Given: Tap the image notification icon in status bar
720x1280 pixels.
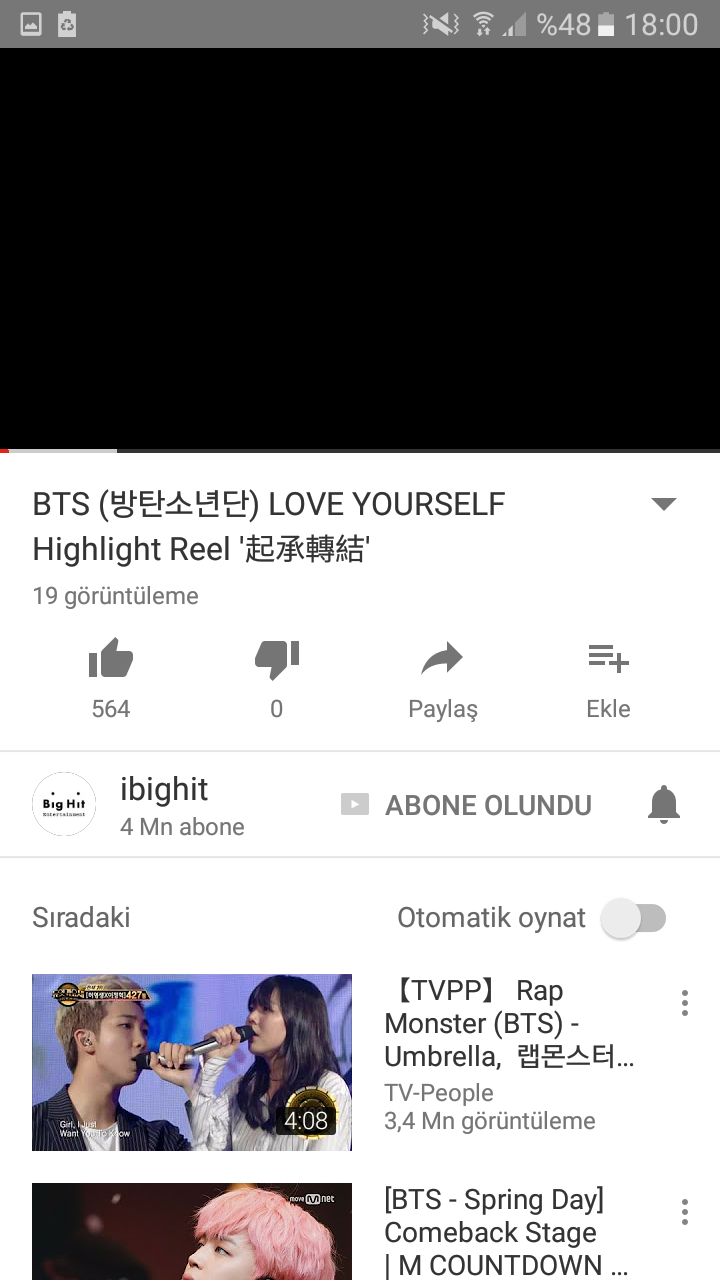Looking at the screenshot, I should (x=31, y=24).
